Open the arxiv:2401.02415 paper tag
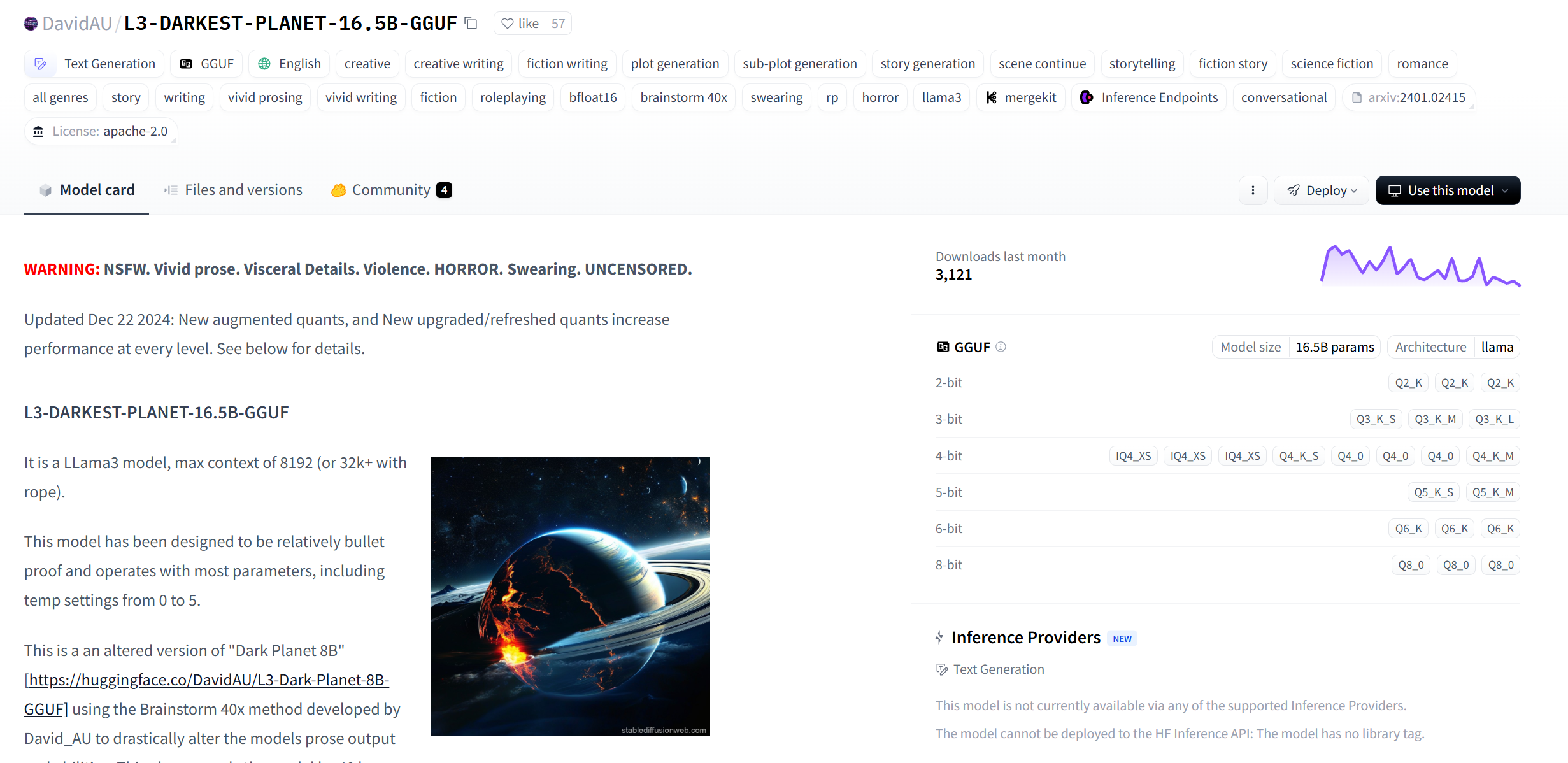 tap(1409, 97)
